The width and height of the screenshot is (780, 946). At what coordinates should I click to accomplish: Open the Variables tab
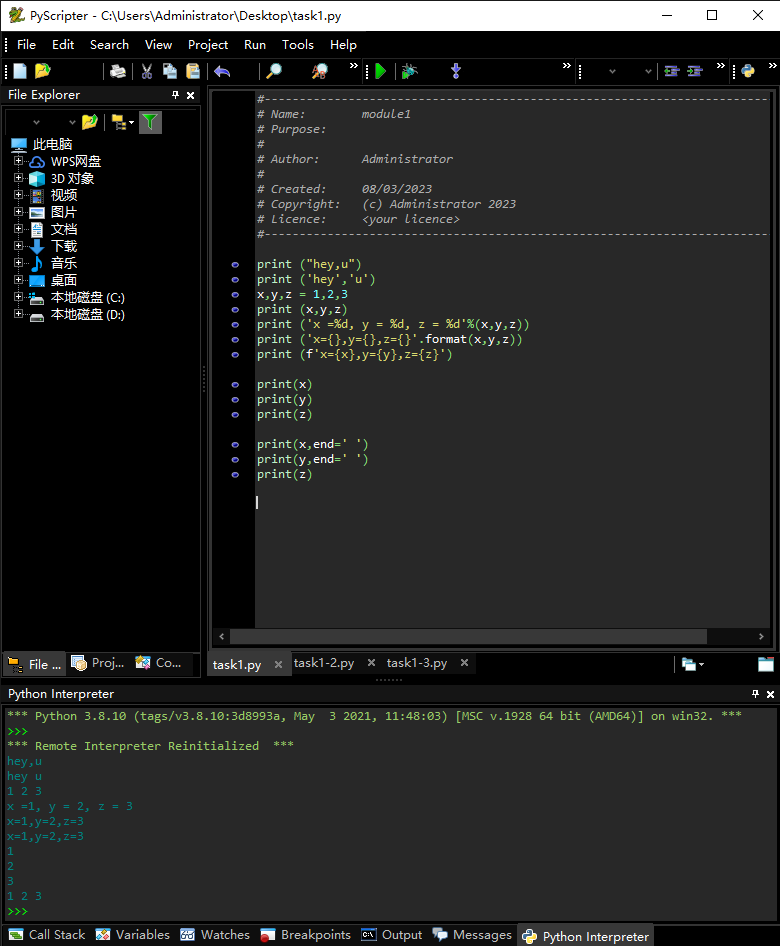[x=133, y=935]
